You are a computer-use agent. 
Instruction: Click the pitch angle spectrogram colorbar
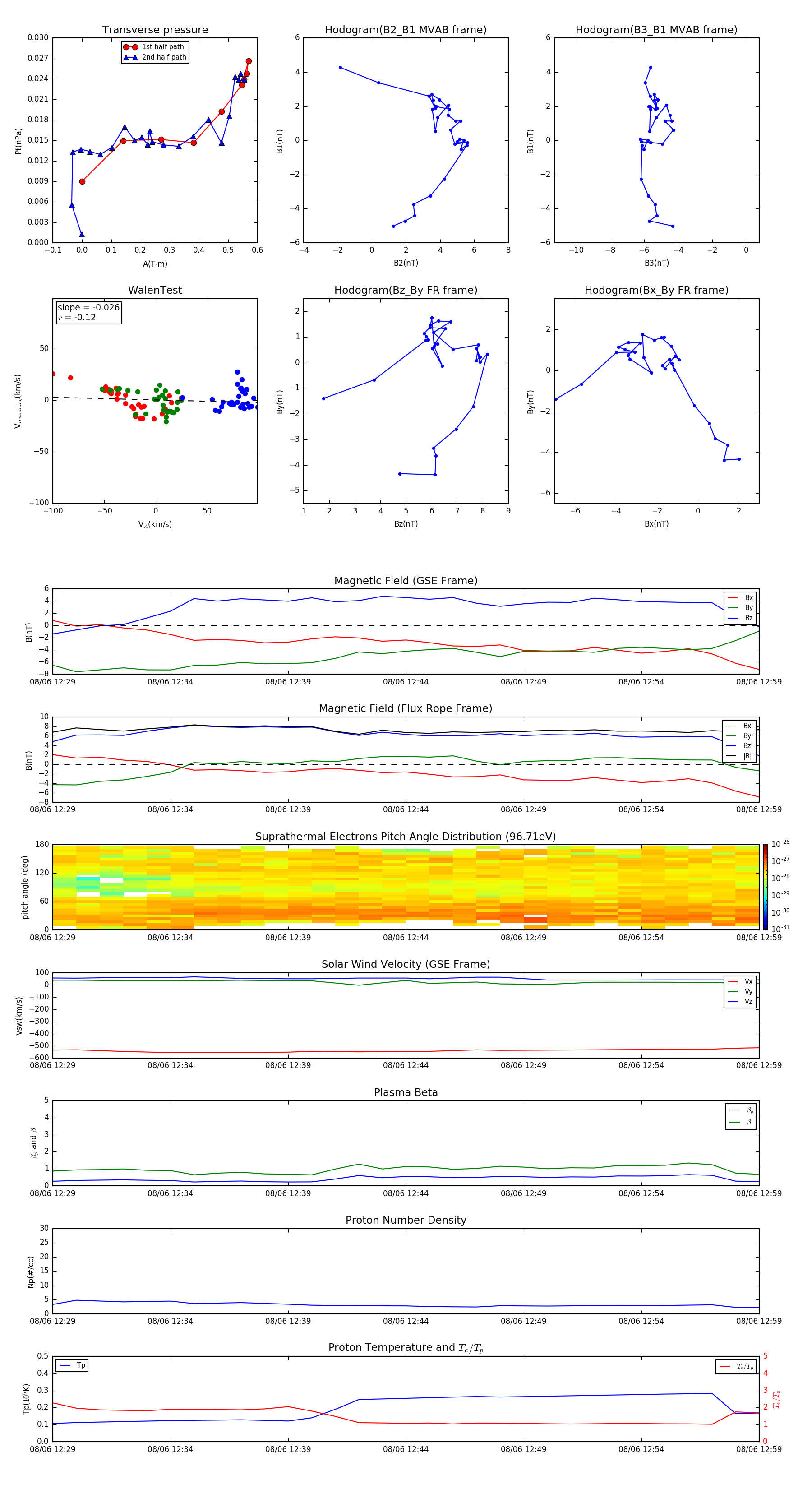click(765, 887)
